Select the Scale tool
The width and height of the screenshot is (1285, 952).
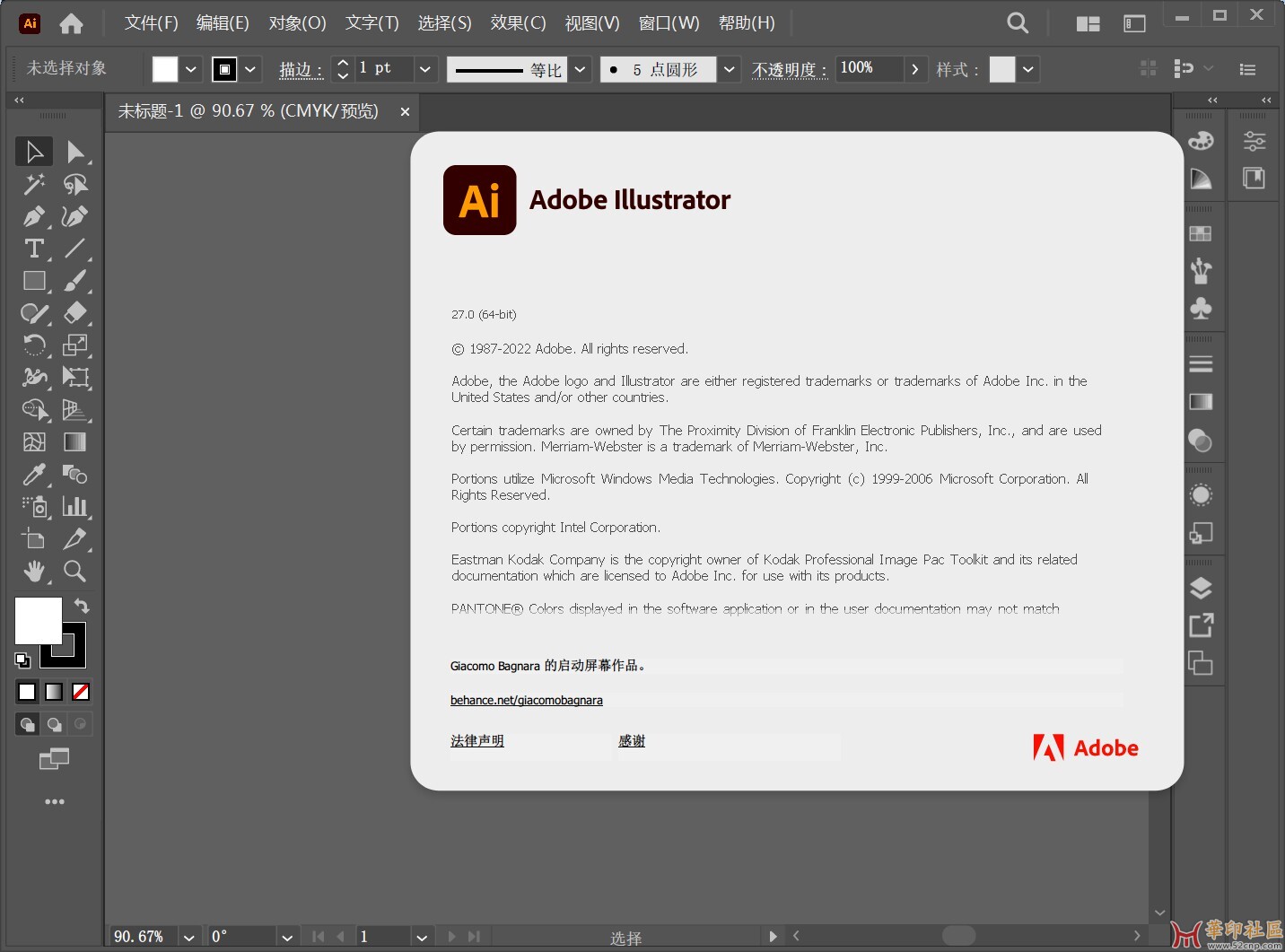click(75, 345)
